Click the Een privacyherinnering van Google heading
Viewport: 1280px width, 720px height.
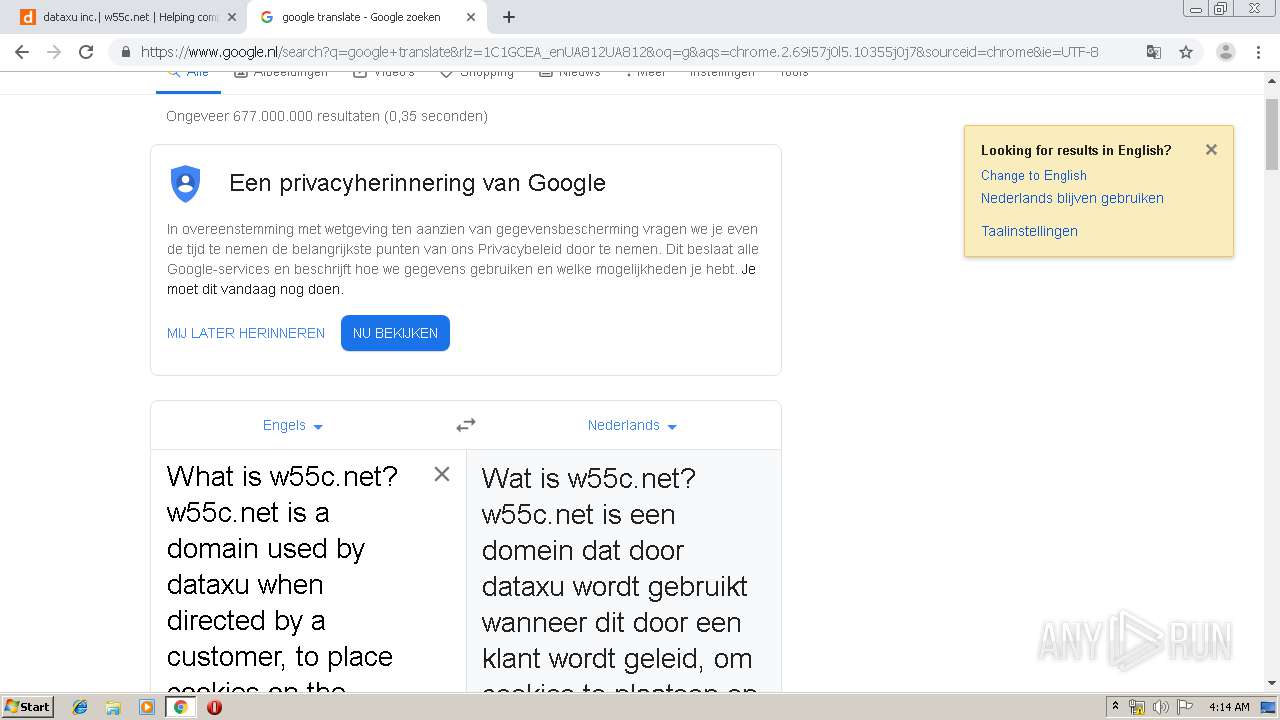pyautogui.click(x=417, y=183)
